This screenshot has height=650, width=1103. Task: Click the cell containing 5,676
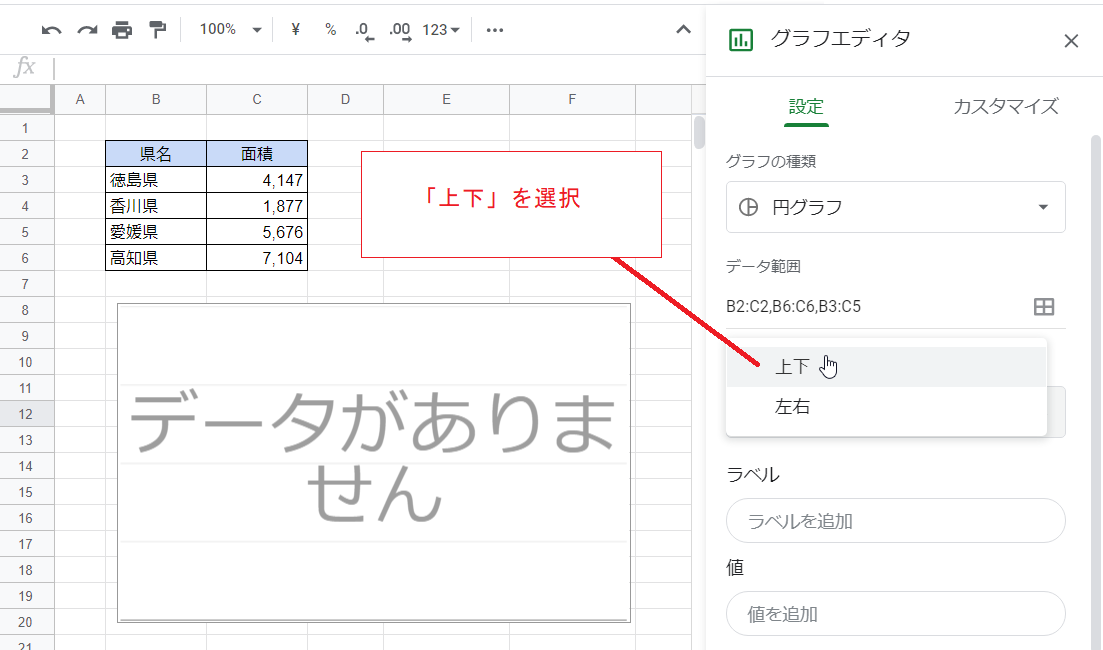pyautogui.click(x=257, y=232)
